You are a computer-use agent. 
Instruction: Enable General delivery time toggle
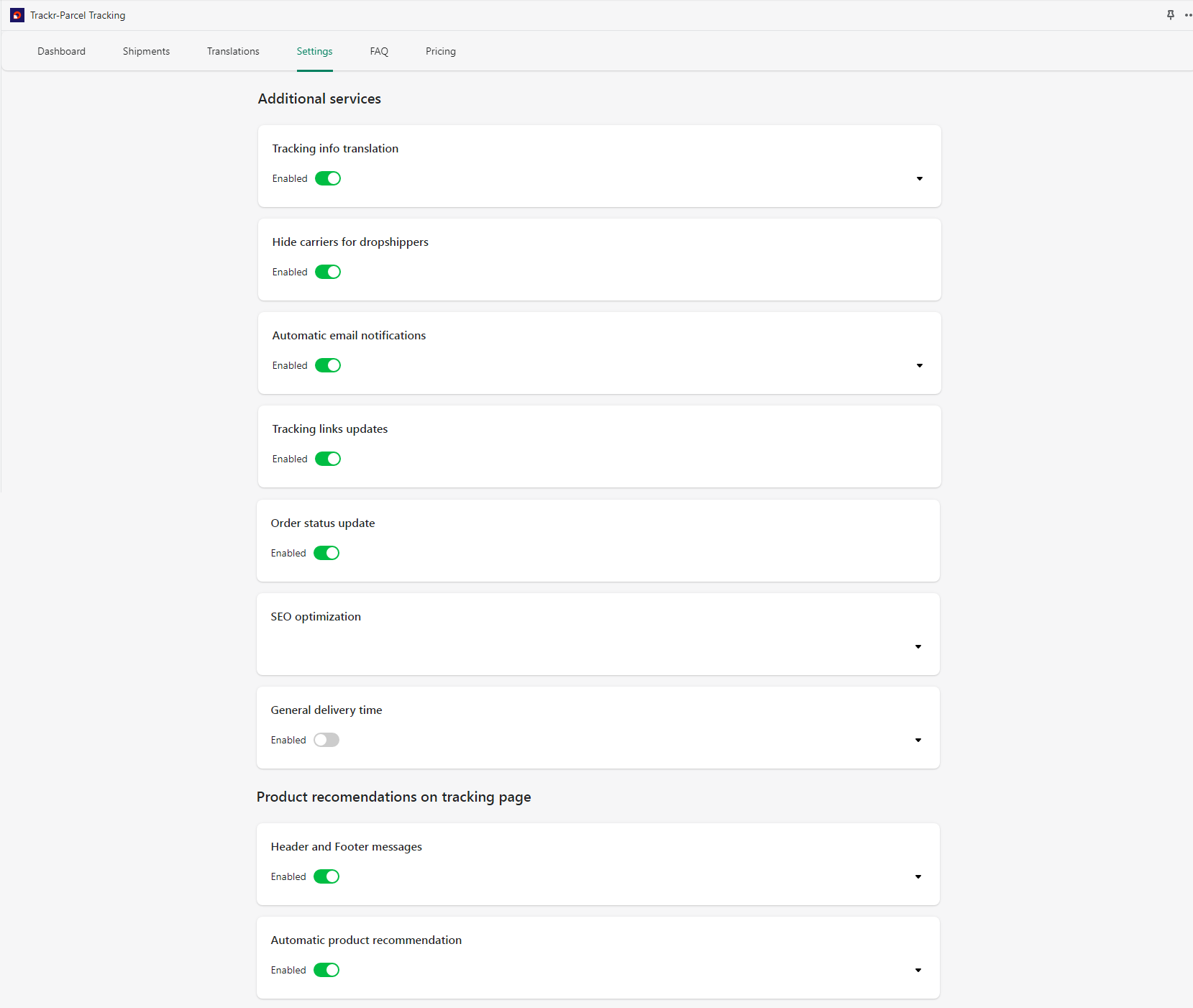point(326,740)
